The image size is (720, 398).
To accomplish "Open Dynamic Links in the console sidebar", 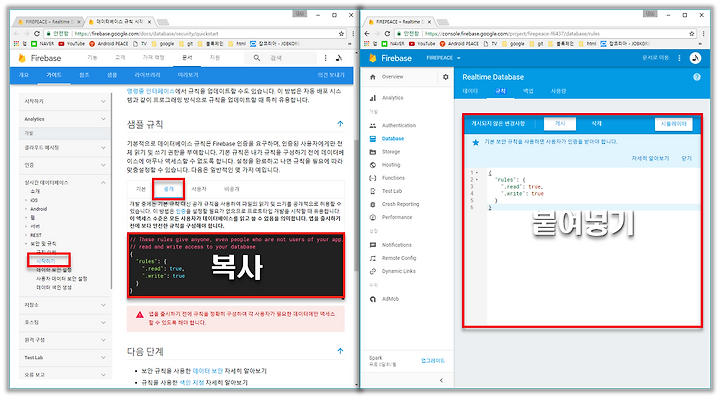I will pyautogui.click(x=399, y=271).
